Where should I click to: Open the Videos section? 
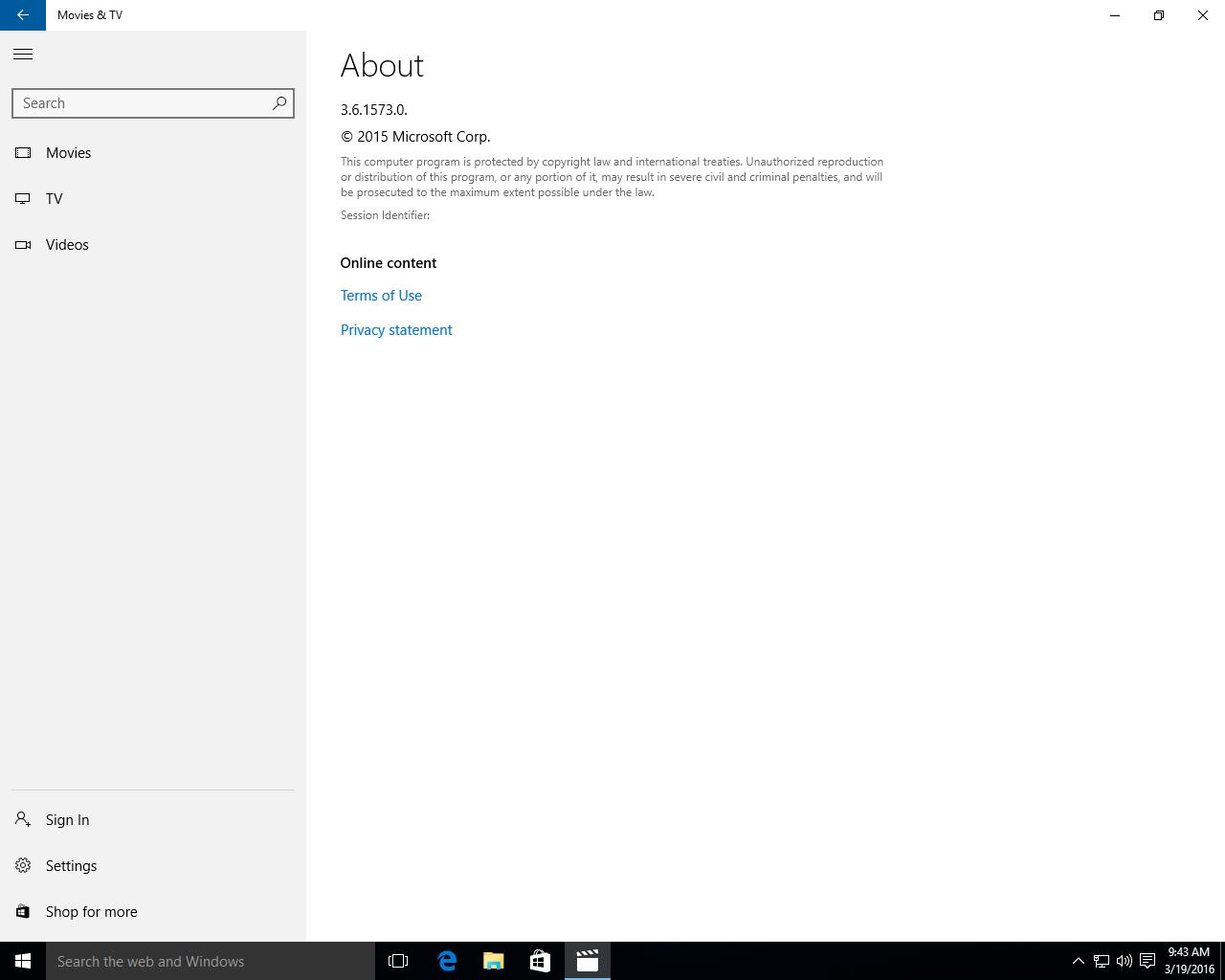[x=153, y=245]
